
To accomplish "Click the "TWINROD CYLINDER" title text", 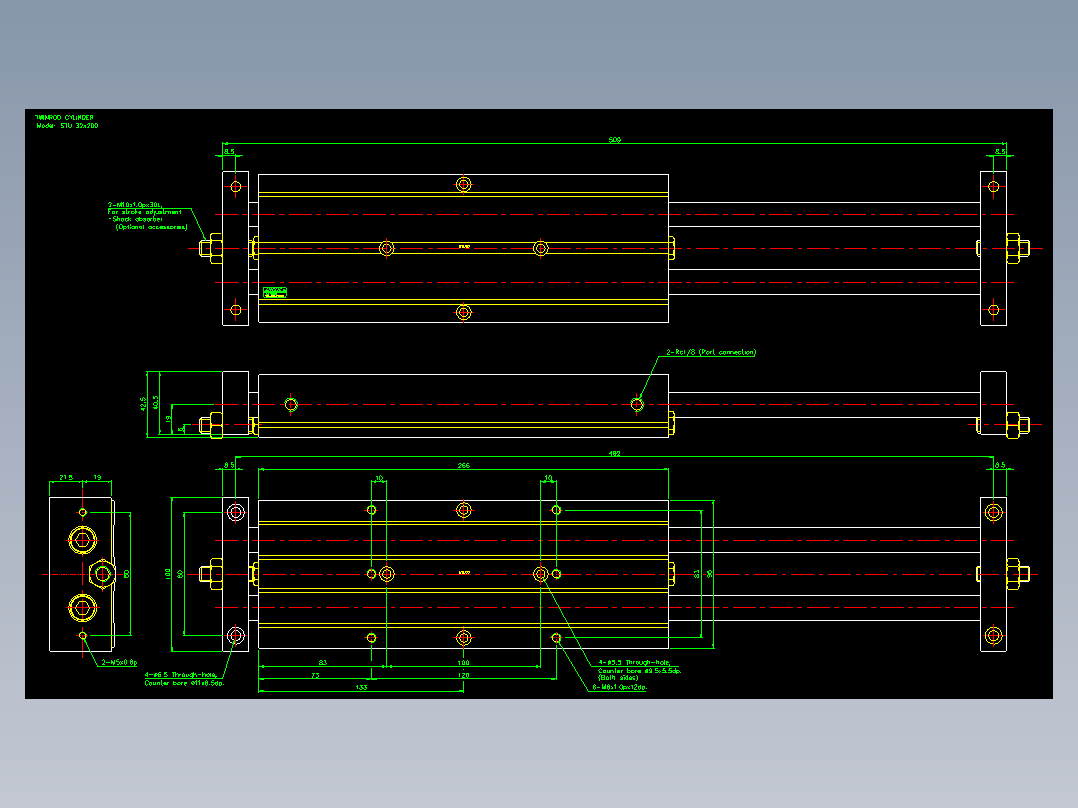I will coord(64,118).
